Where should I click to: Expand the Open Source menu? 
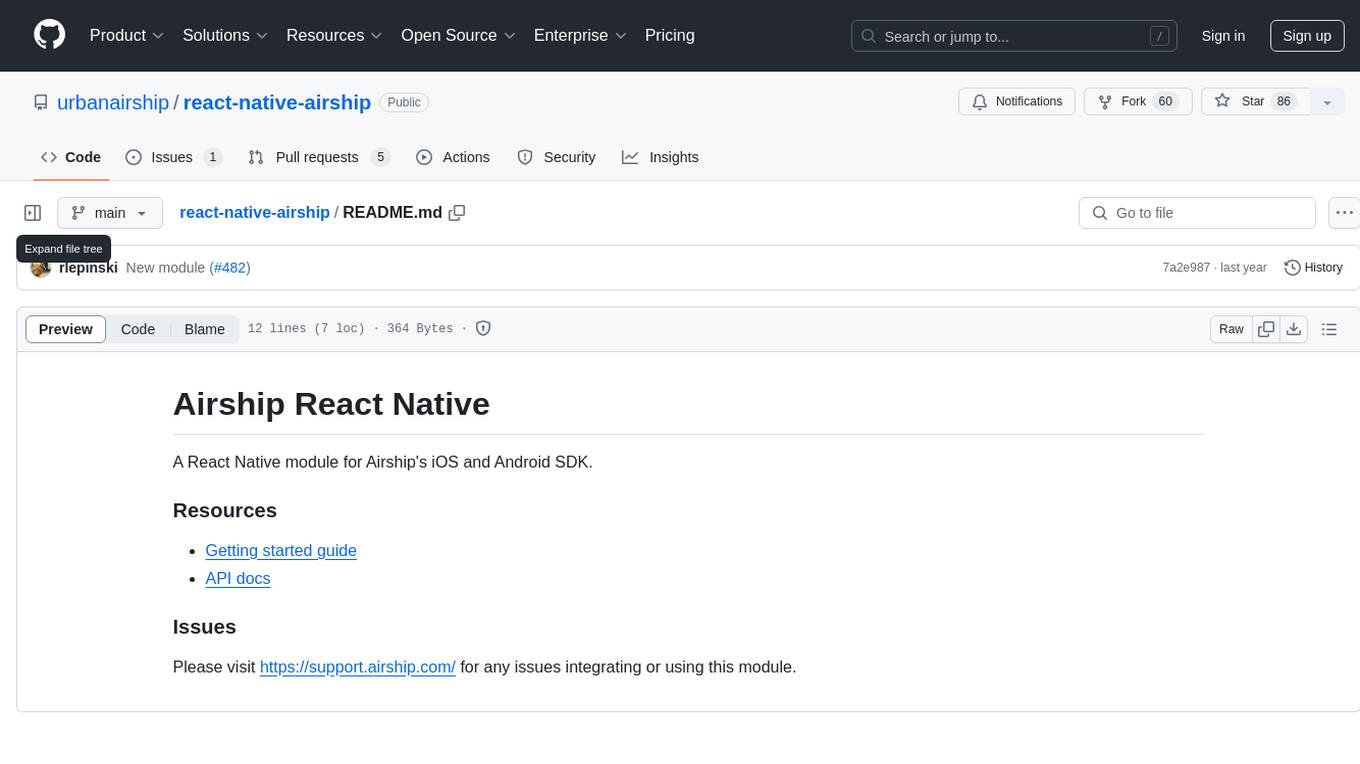pos(458,35)
